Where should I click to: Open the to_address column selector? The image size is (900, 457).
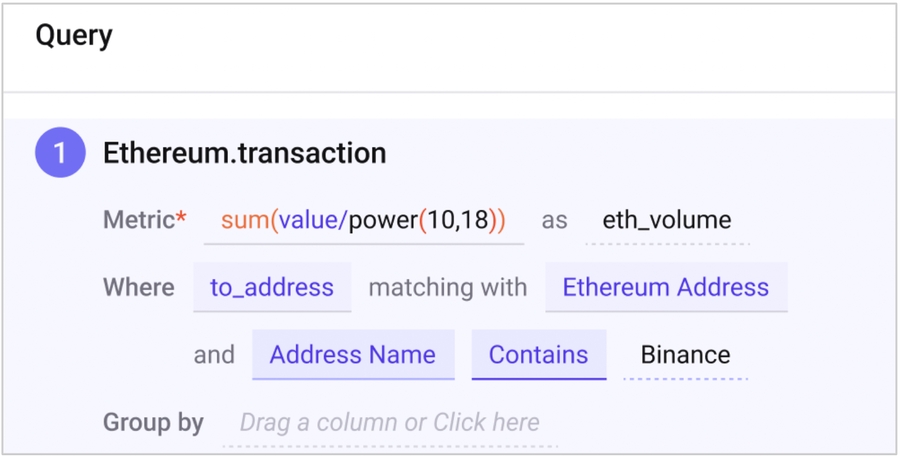272,287
